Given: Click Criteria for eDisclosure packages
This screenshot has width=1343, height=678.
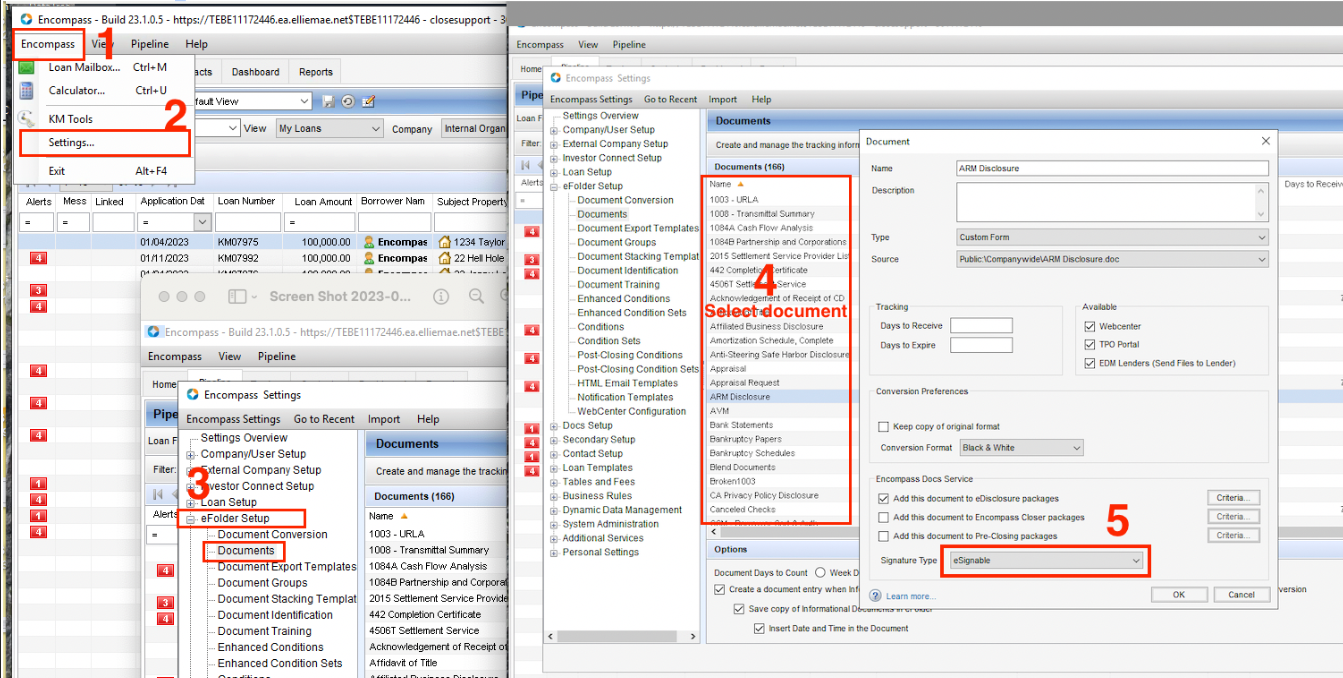Looking at the screenshot, I should pyautogui.click(x=1233, y=498).
